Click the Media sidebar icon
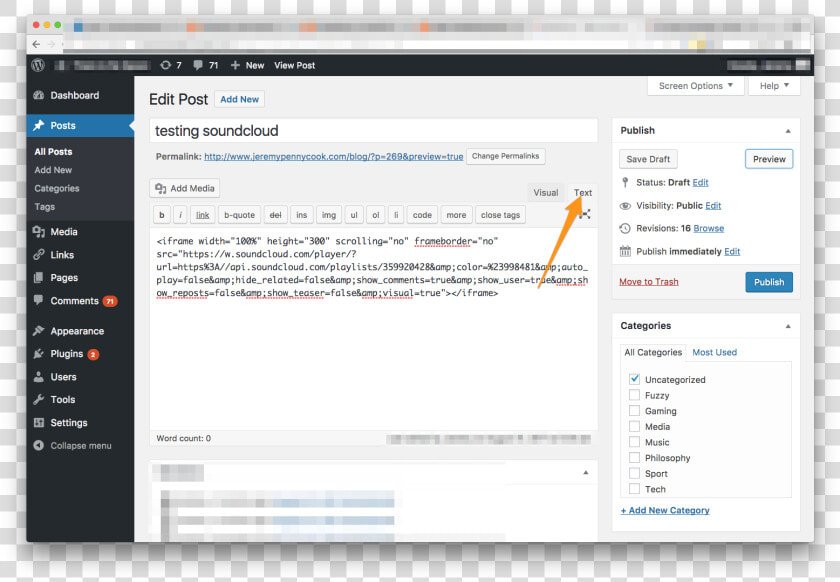The height and width of the screenshot is (582, 840). 39,232
